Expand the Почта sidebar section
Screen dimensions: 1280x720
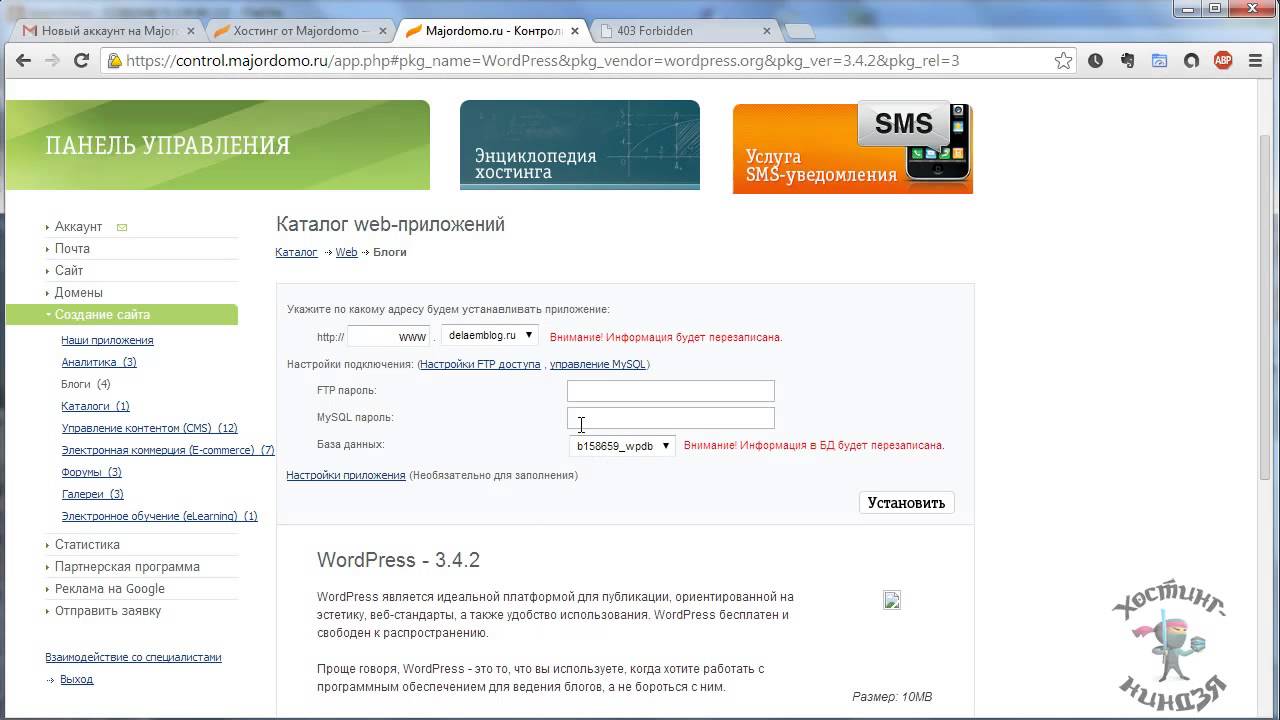[72, 249]
